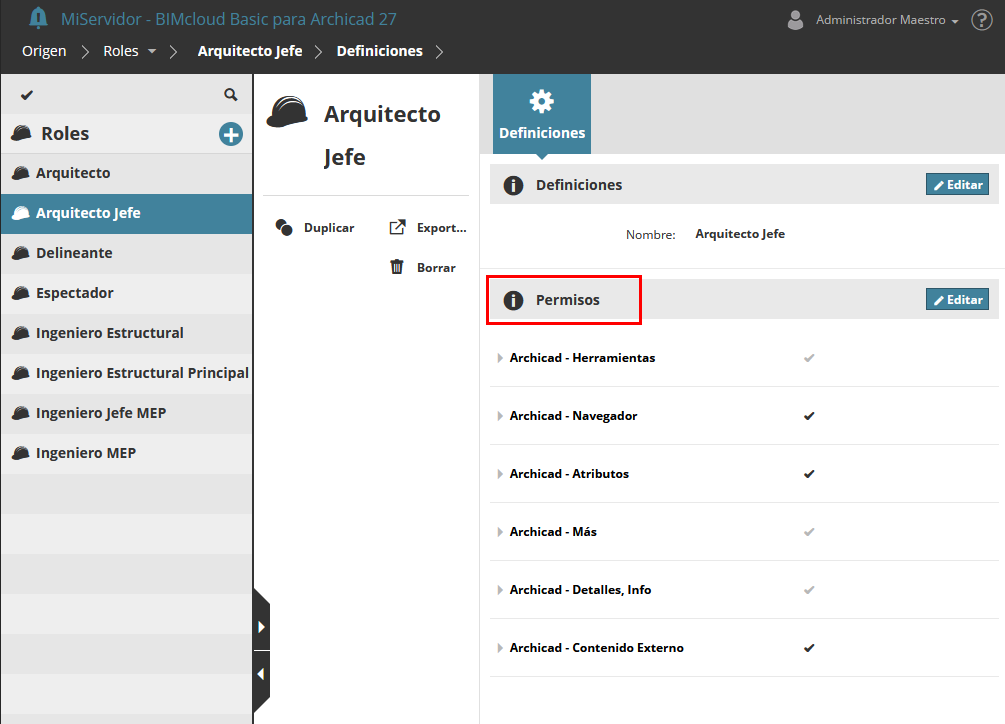
Task: Expand Archicad - Navegador permissions
Action: coord(500,416)
